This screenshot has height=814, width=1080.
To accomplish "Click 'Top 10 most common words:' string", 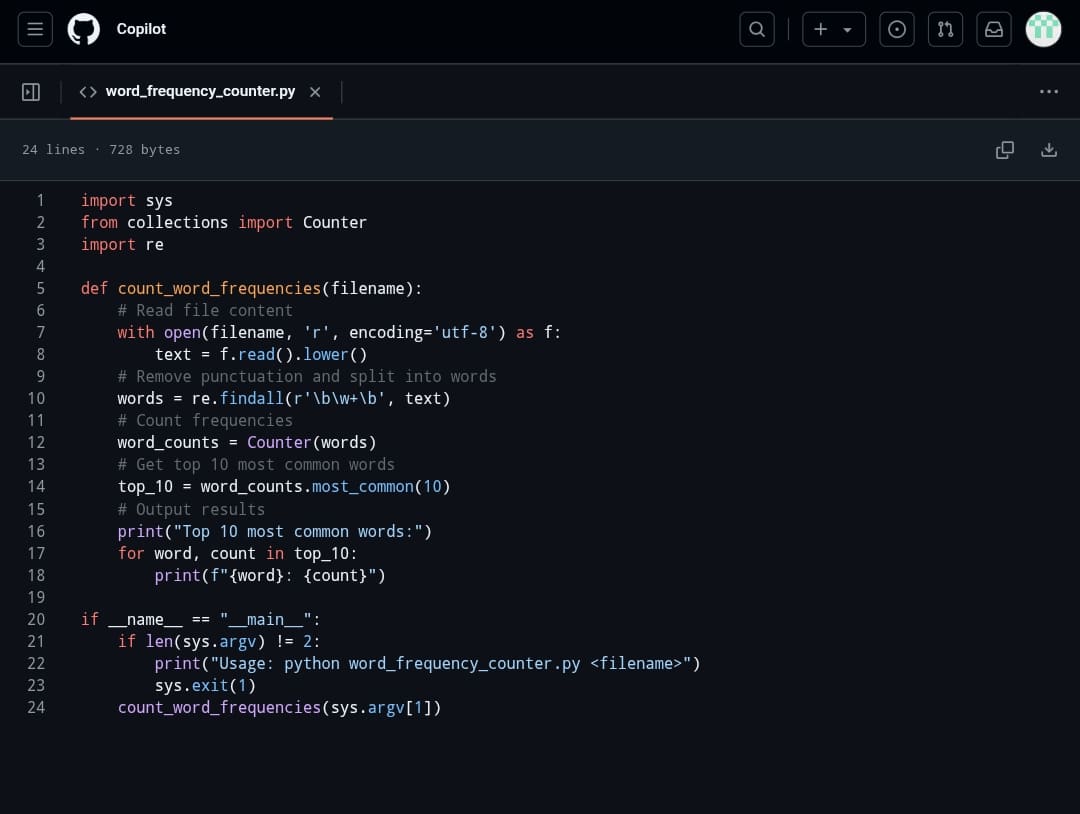I will [x=298, y=532].
